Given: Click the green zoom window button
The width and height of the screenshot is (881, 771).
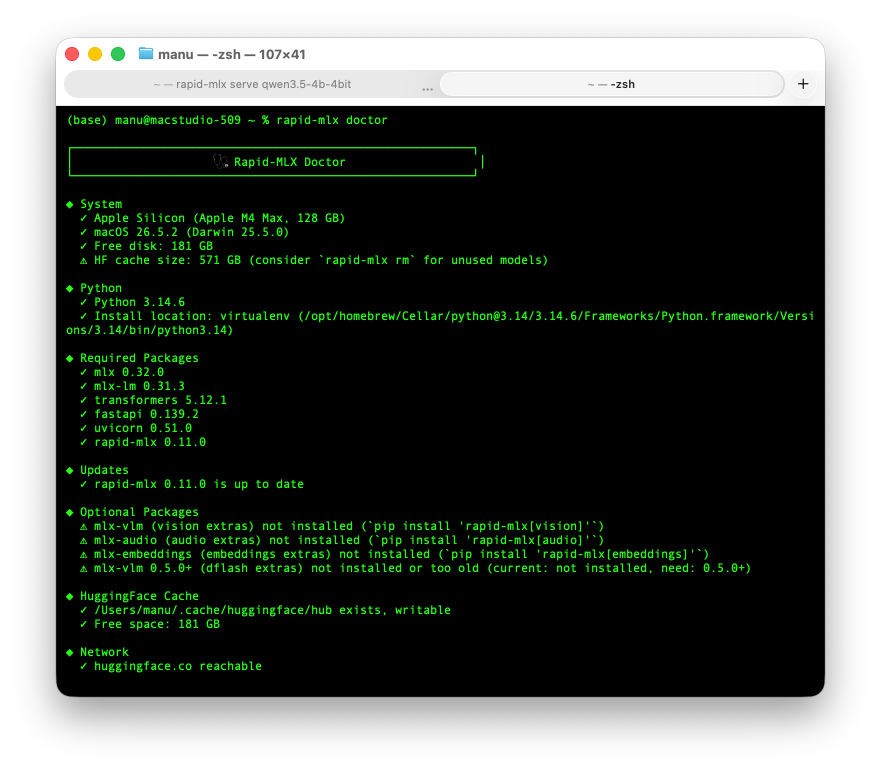Looking at the screenshot, I should point(118,54).
